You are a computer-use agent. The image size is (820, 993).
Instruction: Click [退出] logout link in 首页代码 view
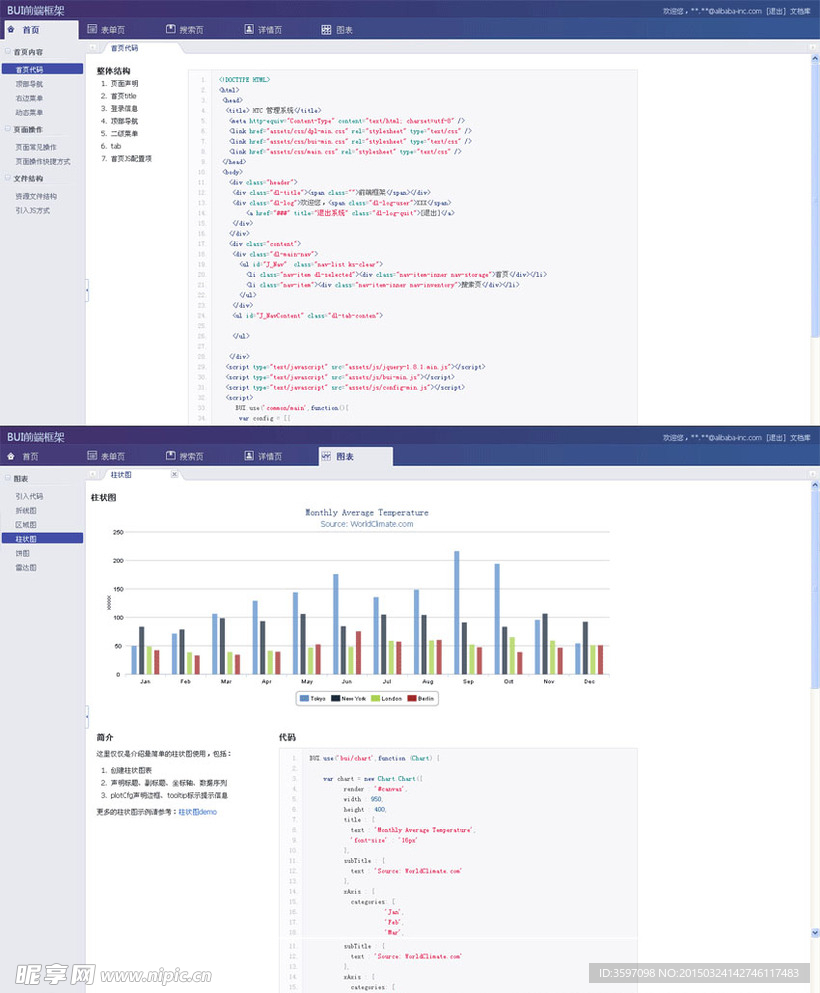click(x=775, y=11)
